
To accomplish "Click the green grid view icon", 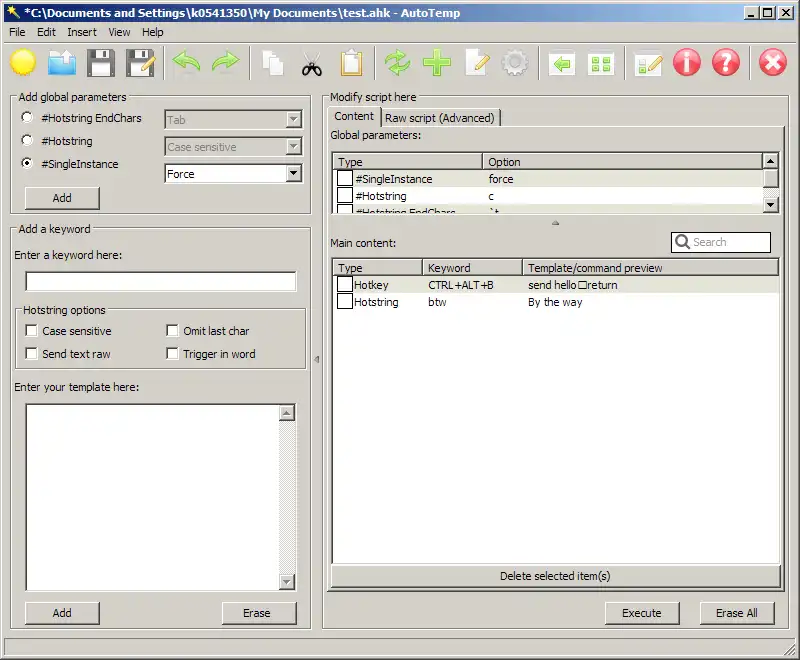I will (601, 63).
